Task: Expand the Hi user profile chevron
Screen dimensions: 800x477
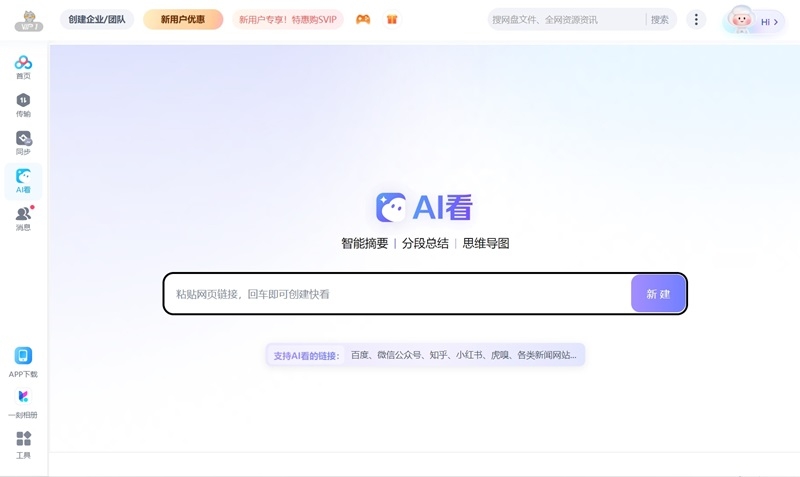Action: 776,22
